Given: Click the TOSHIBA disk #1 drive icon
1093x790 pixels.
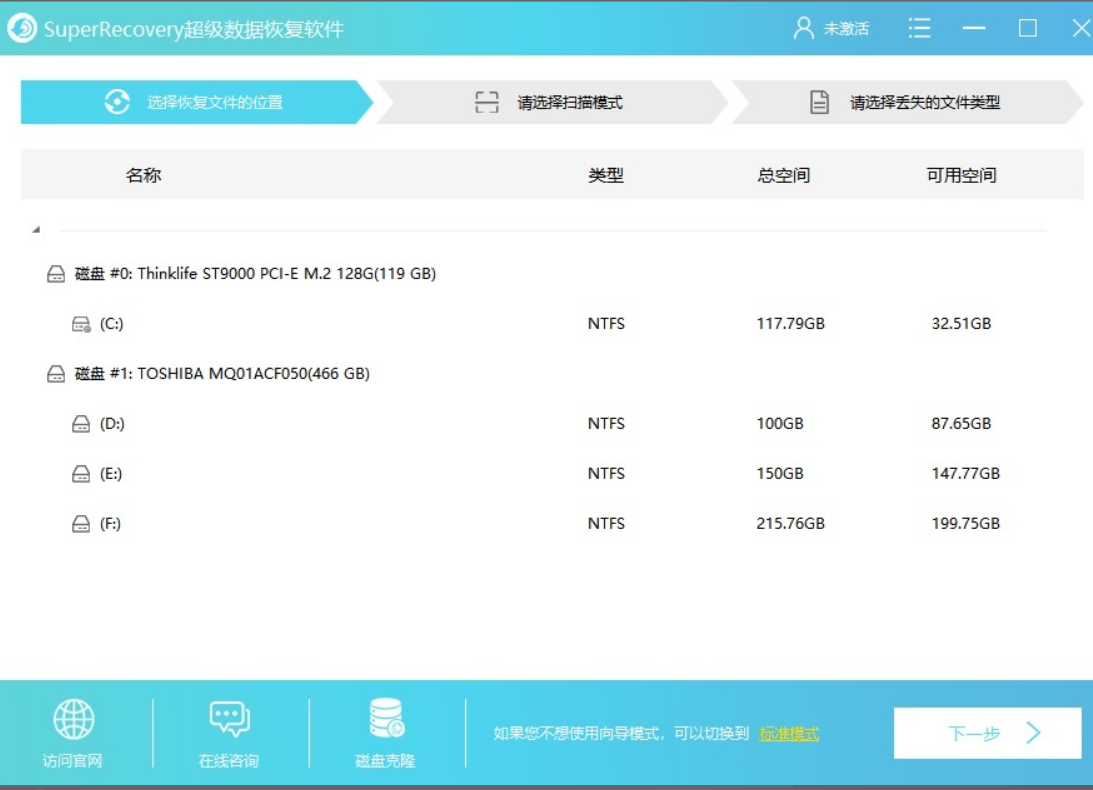Looking at the screenshot, I should pyautogui.click(x=57, y=374).
